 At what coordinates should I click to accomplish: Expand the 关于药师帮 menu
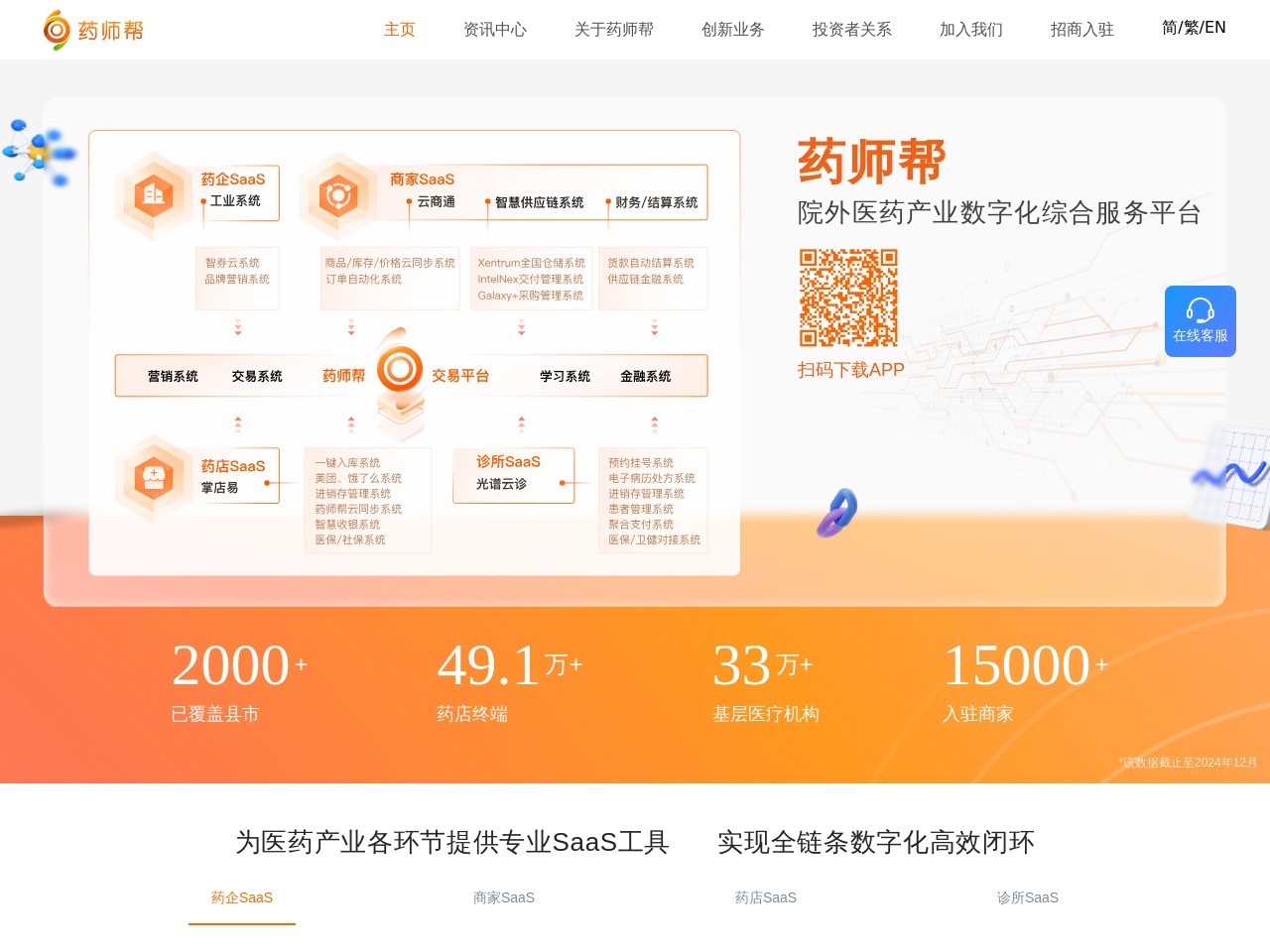tap(614, 30)
